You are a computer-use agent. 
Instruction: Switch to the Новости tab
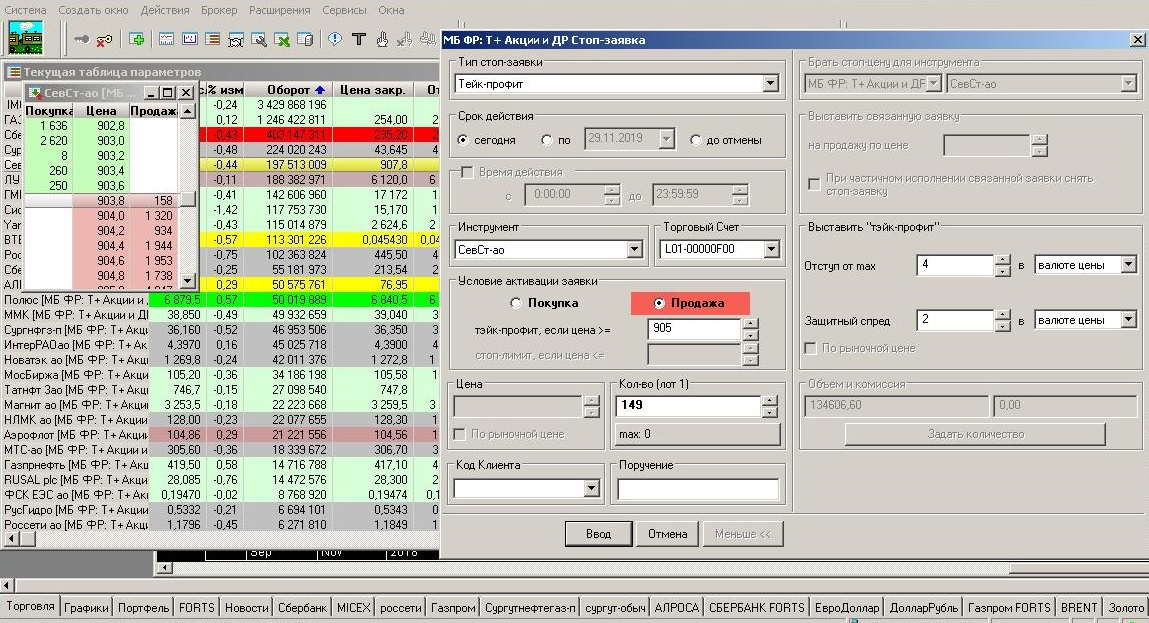click(246, 608)
